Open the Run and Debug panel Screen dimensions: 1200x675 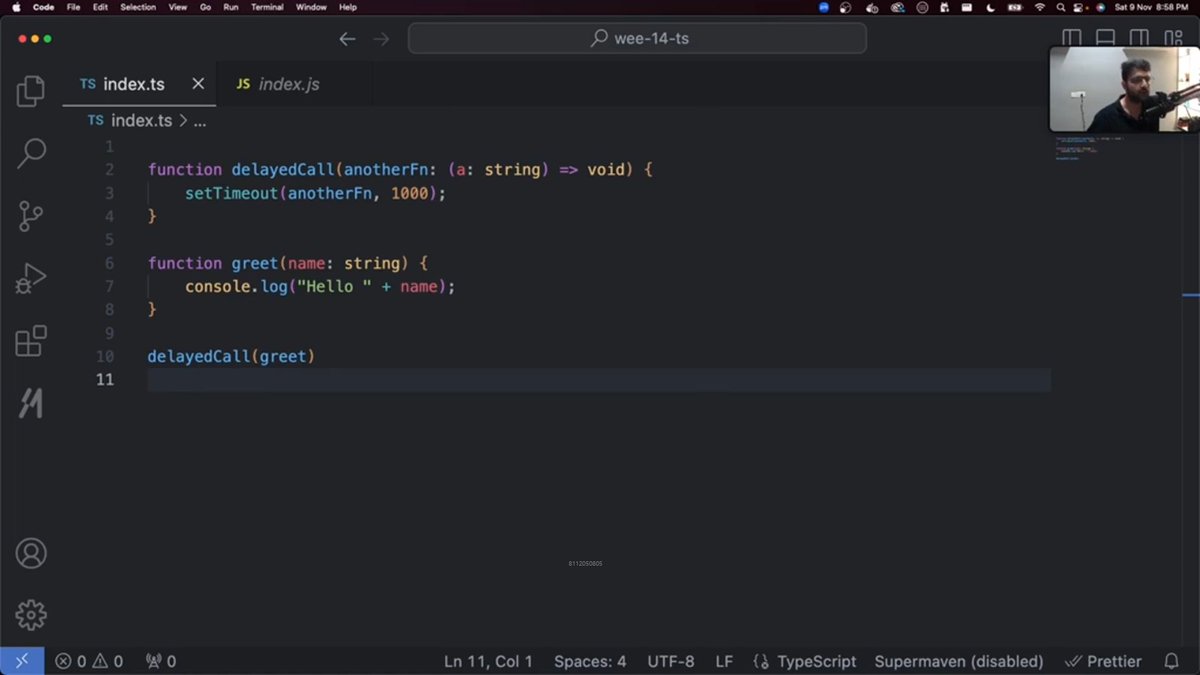30,278
